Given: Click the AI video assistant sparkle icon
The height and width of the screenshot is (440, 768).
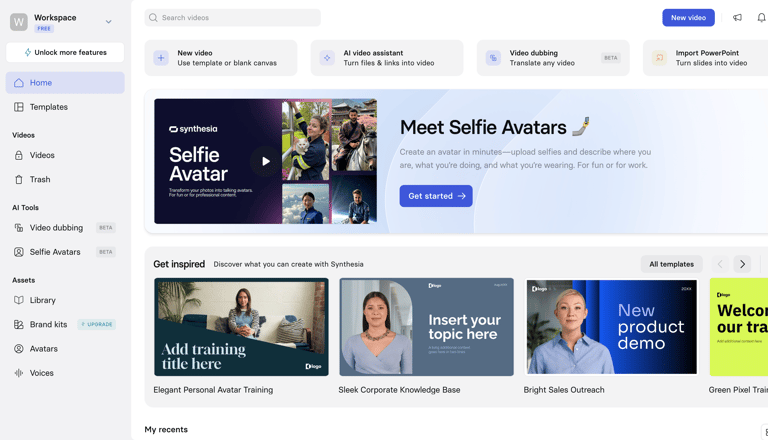Looking at the screenshot, I should 327,58.
